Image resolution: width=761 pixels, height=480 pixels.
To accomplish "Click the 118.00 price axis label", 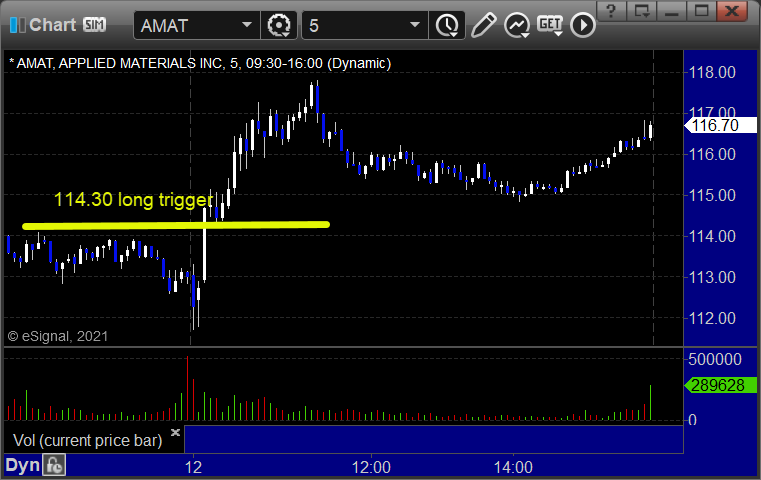I will (712, 73).
